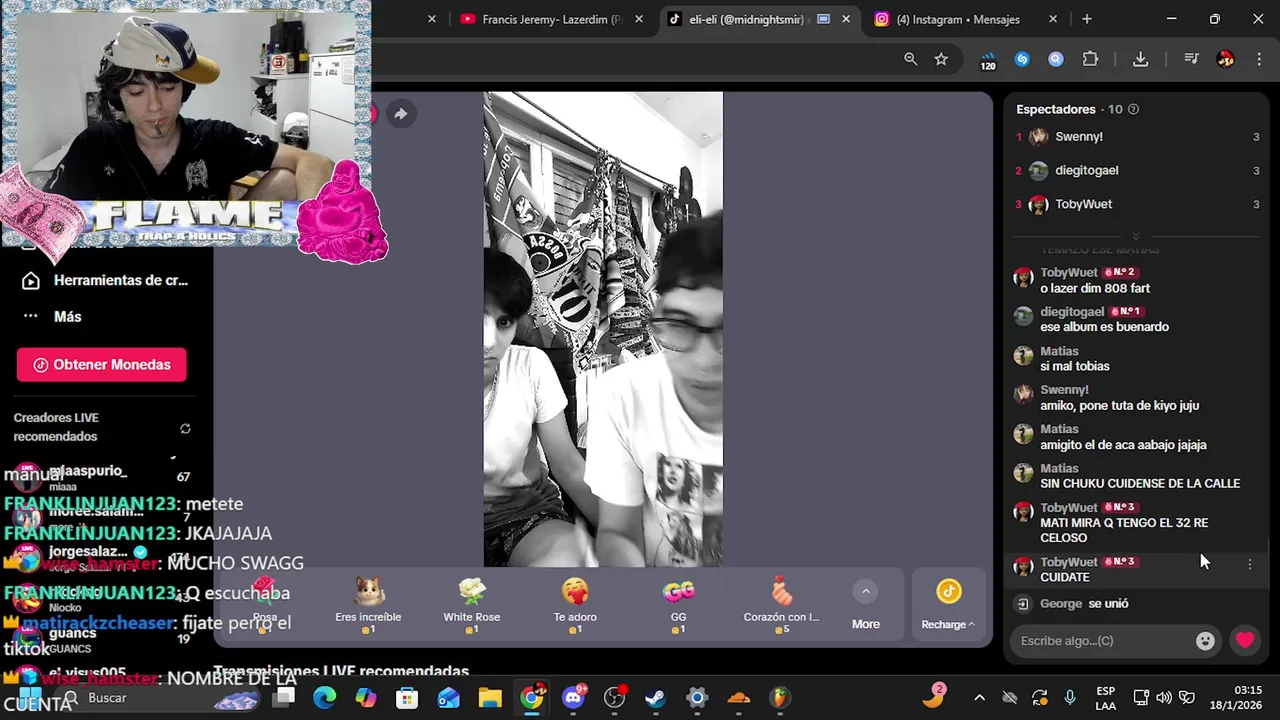Click the live video stream
The height and width of the screenshot is (720, 1280).
pos(603,329)
